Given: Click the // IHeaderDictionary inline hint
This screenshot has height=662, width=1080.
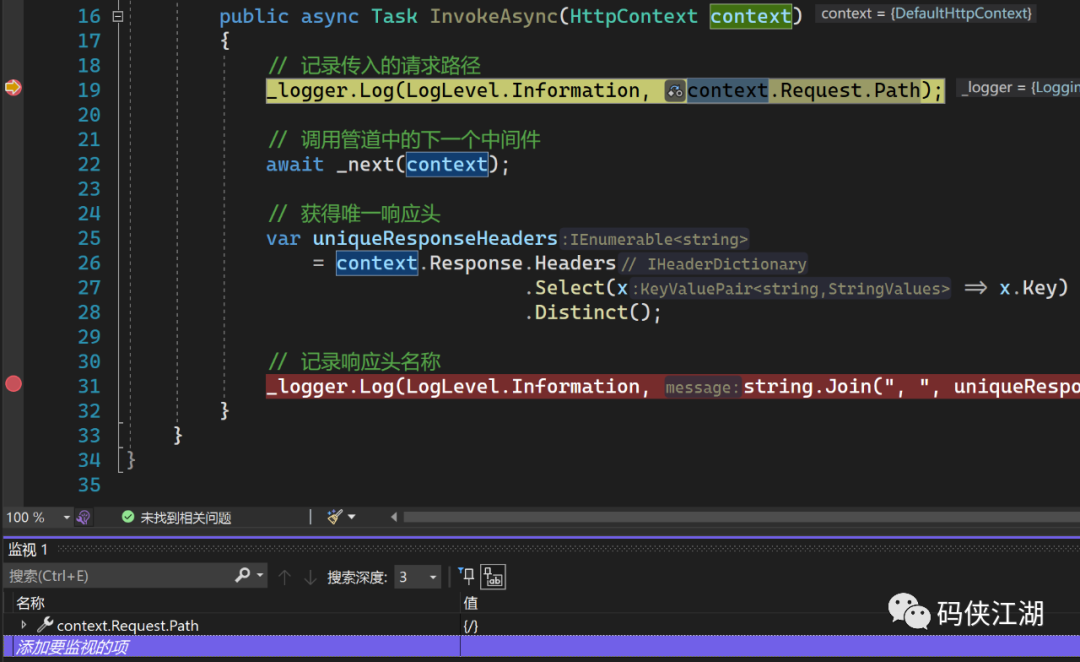Looking at the screenshot, I should (713, 264).
